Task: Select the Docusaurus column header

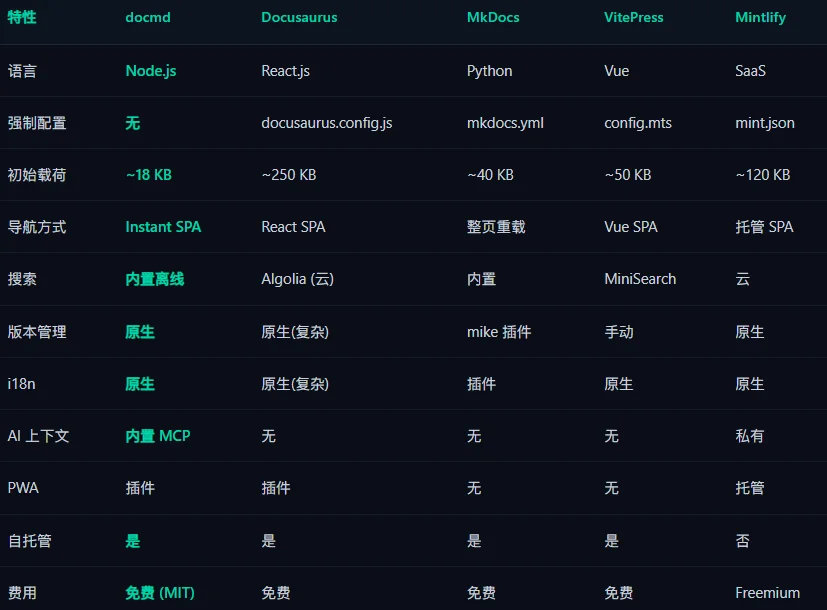Action: pyautogui.click(x=299, y=17)
